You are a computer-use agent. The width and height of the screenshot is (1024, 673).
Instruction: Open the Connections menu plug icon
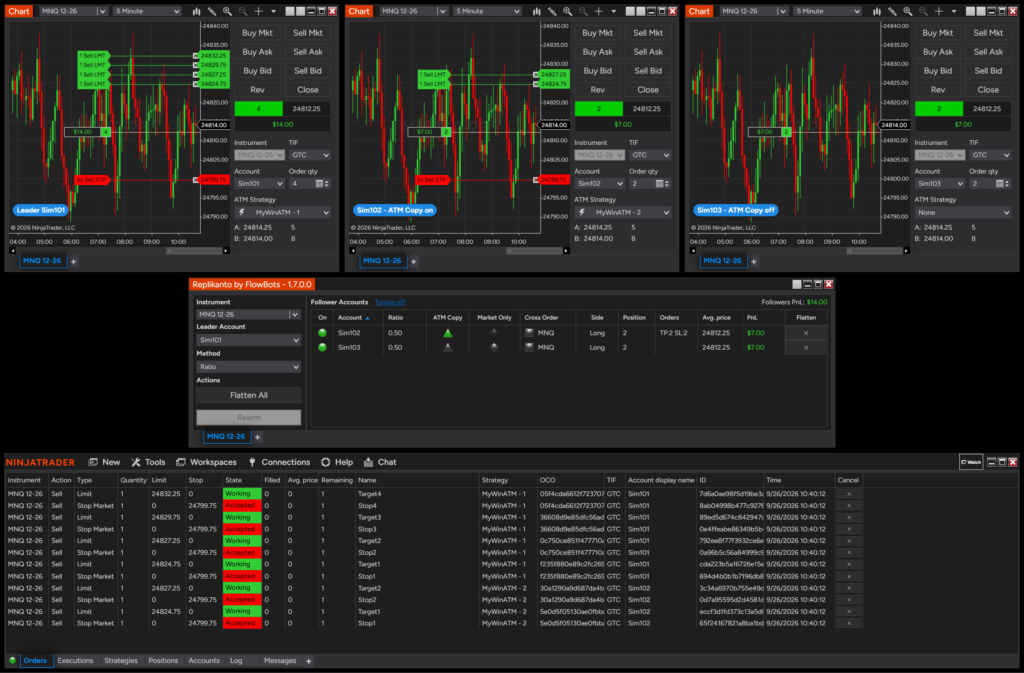tap(252, 462)
